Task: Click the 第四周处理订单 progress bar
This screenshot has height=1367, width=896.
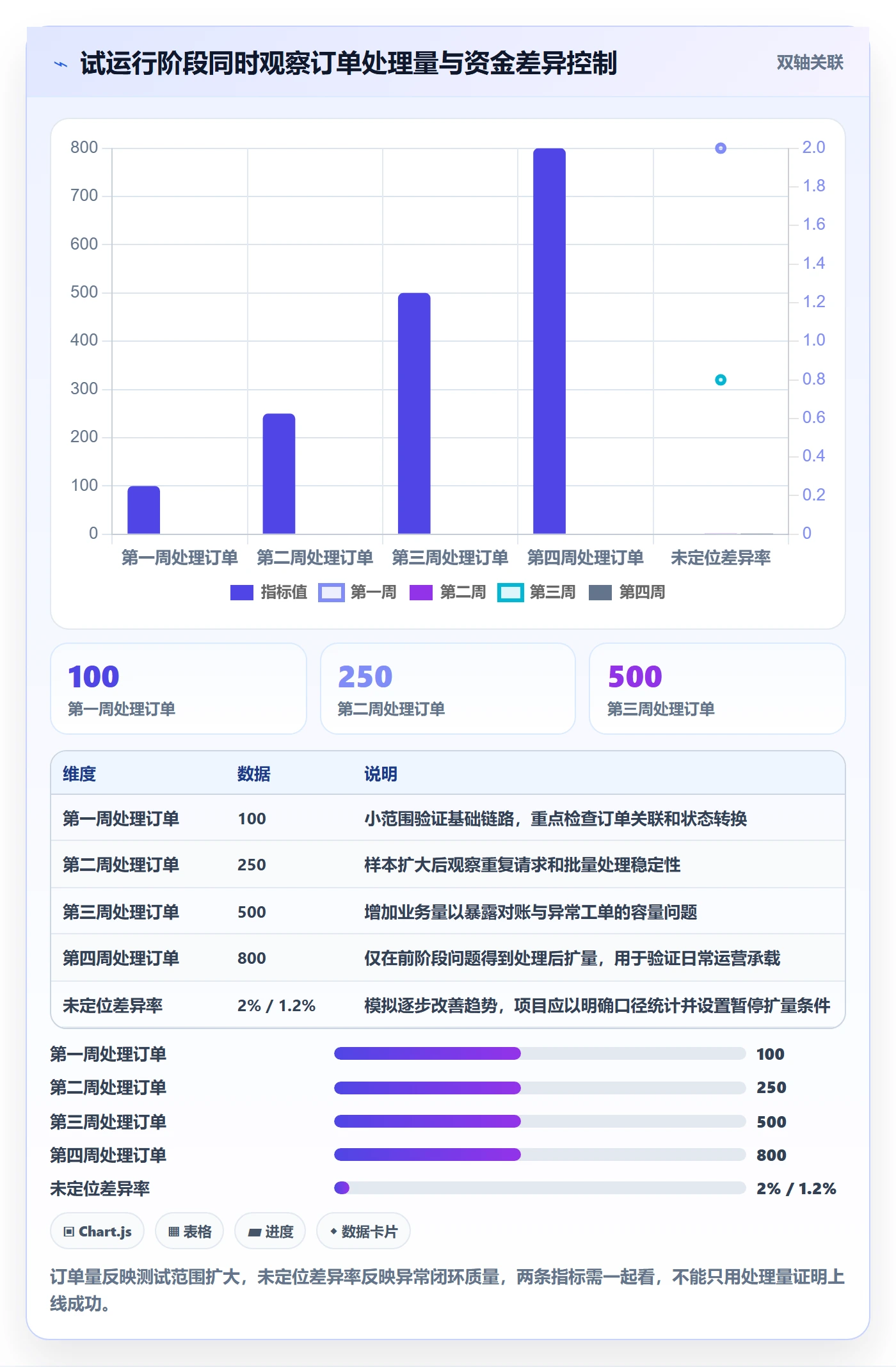Action: (540, 1155)
